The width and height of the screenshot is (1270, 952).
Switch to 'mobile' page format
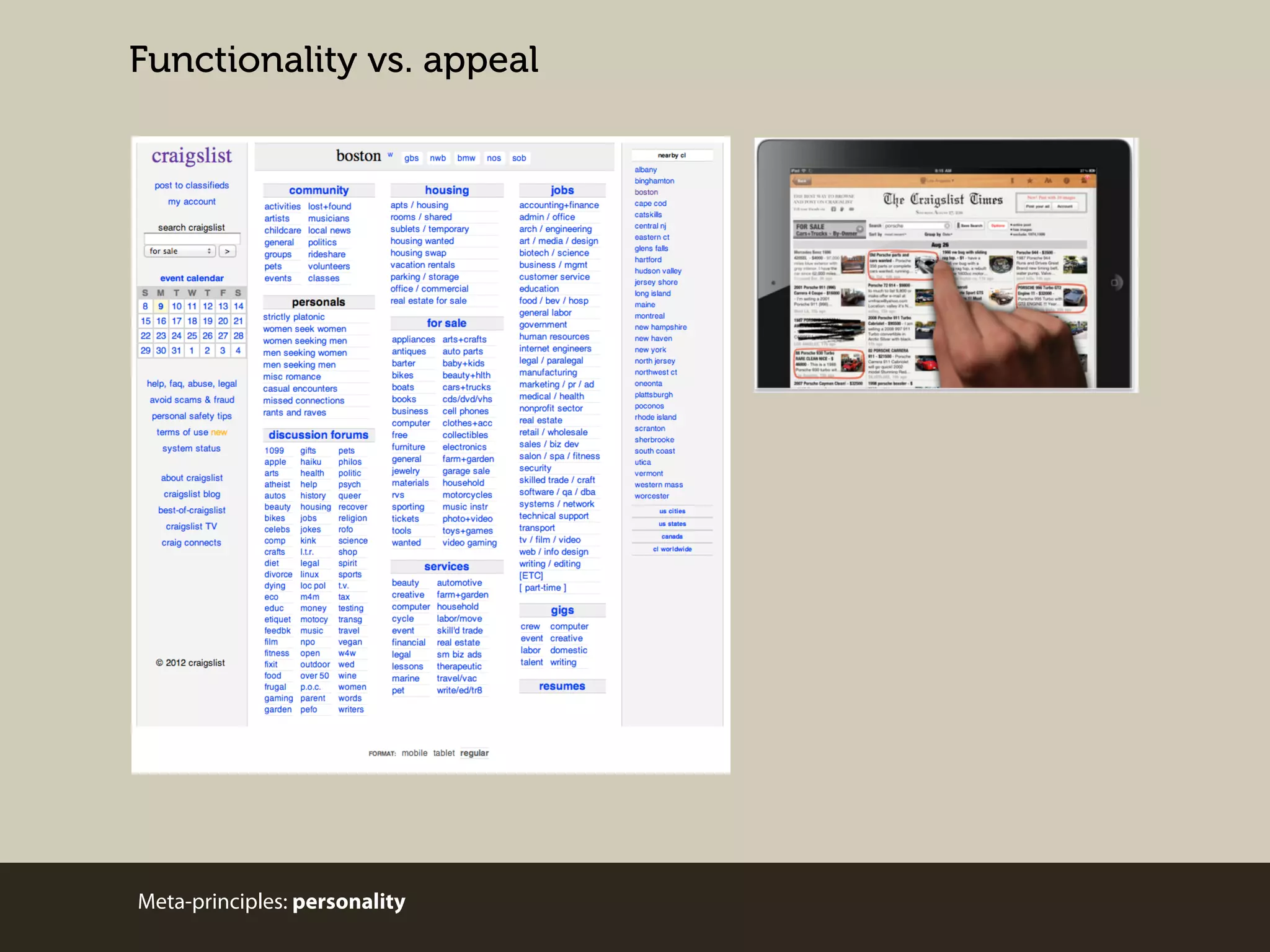(414, 753)
